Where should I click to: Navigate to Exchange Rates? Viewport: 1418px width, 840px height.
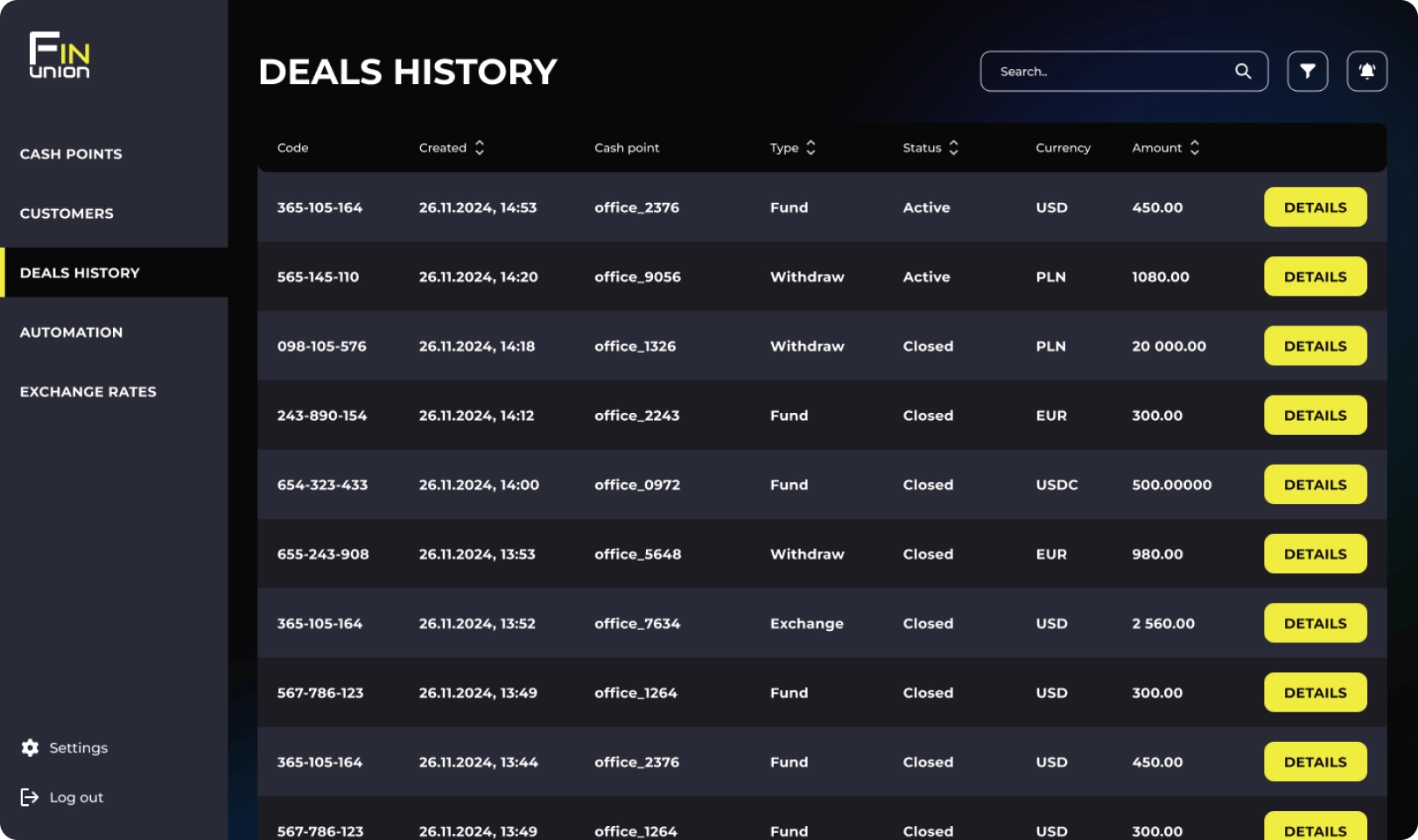[x=88, y=392]
